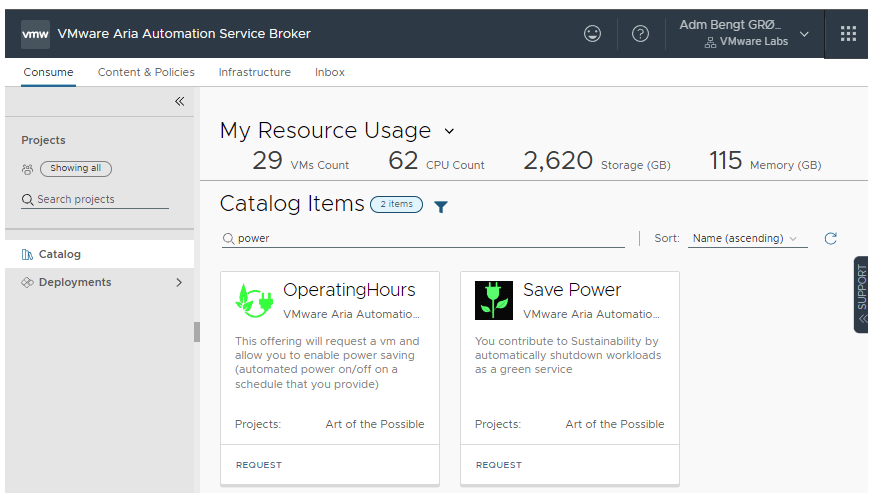Click the OperatingHours green leaf plug icon

click(x=255, y=301)
